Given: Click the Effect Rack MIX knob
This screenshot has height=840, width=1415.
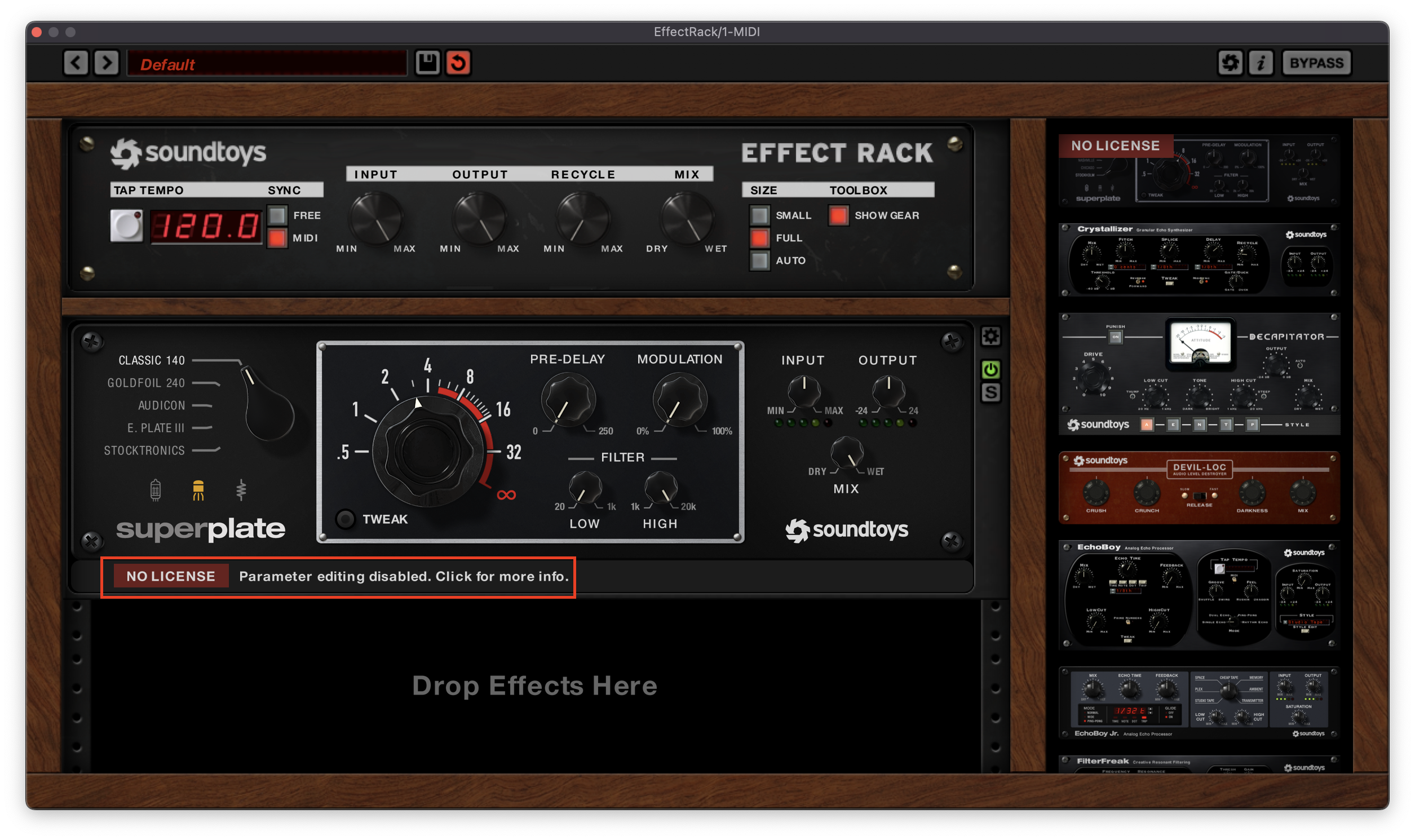Looking at the screenshot, I should (687, 218).
